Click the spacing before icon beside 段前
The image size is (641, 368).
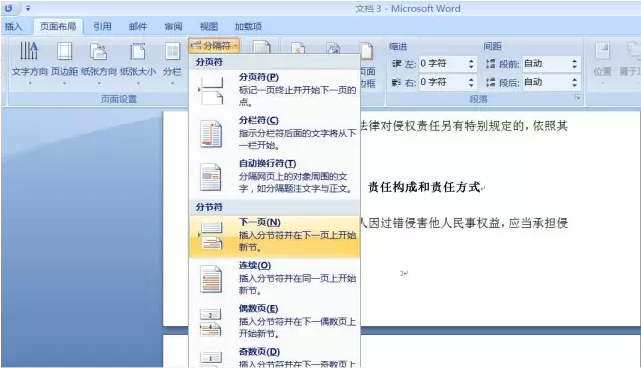tap(490, 64)
